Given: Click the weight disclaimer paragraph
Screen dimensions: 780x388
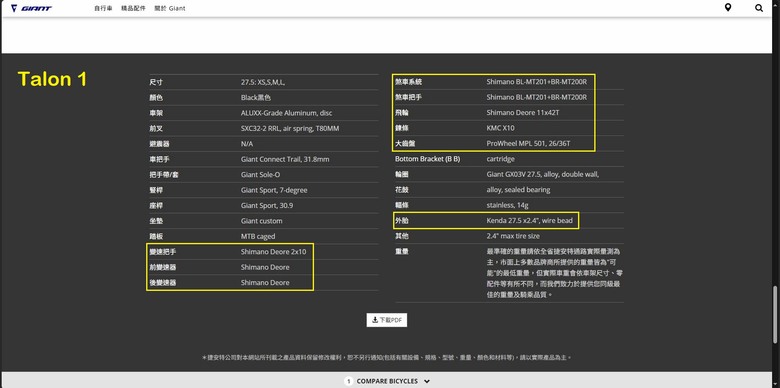Looking at the screenshot, I should (x=555, y=273).
